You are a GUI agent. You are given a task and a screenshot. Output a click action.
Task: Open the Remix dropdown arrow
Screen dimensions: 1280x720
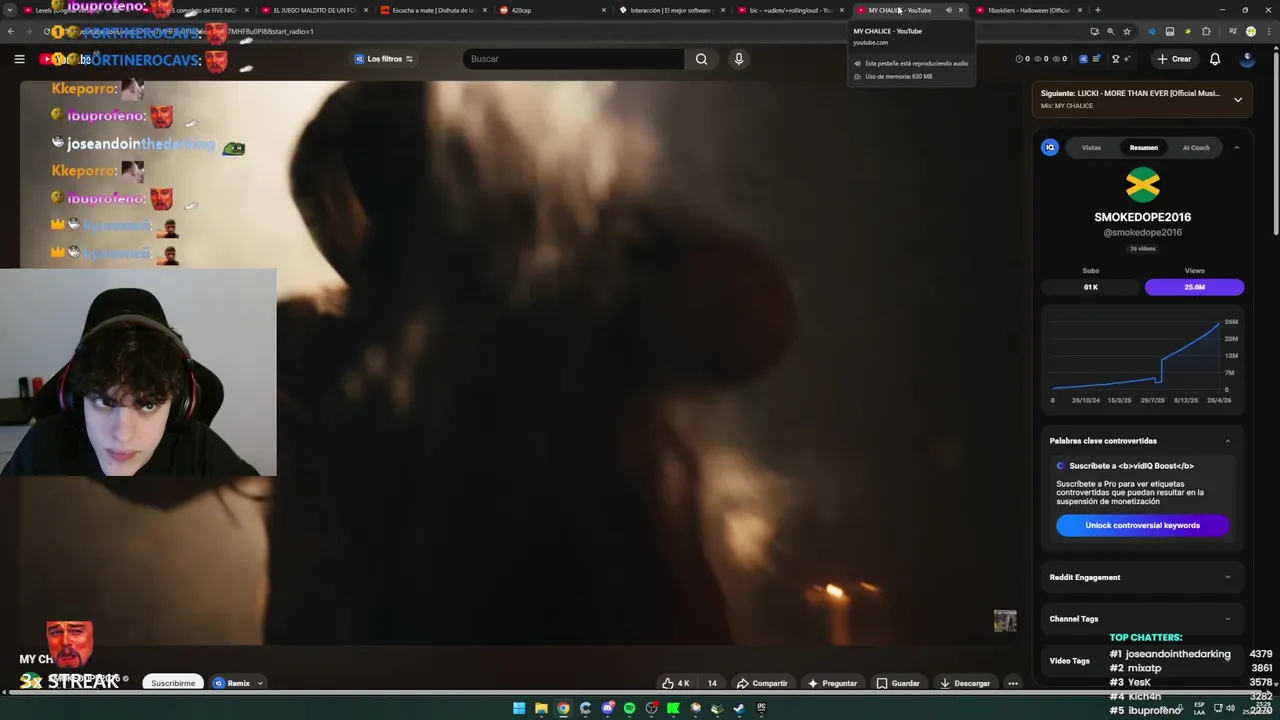[260, 683]
